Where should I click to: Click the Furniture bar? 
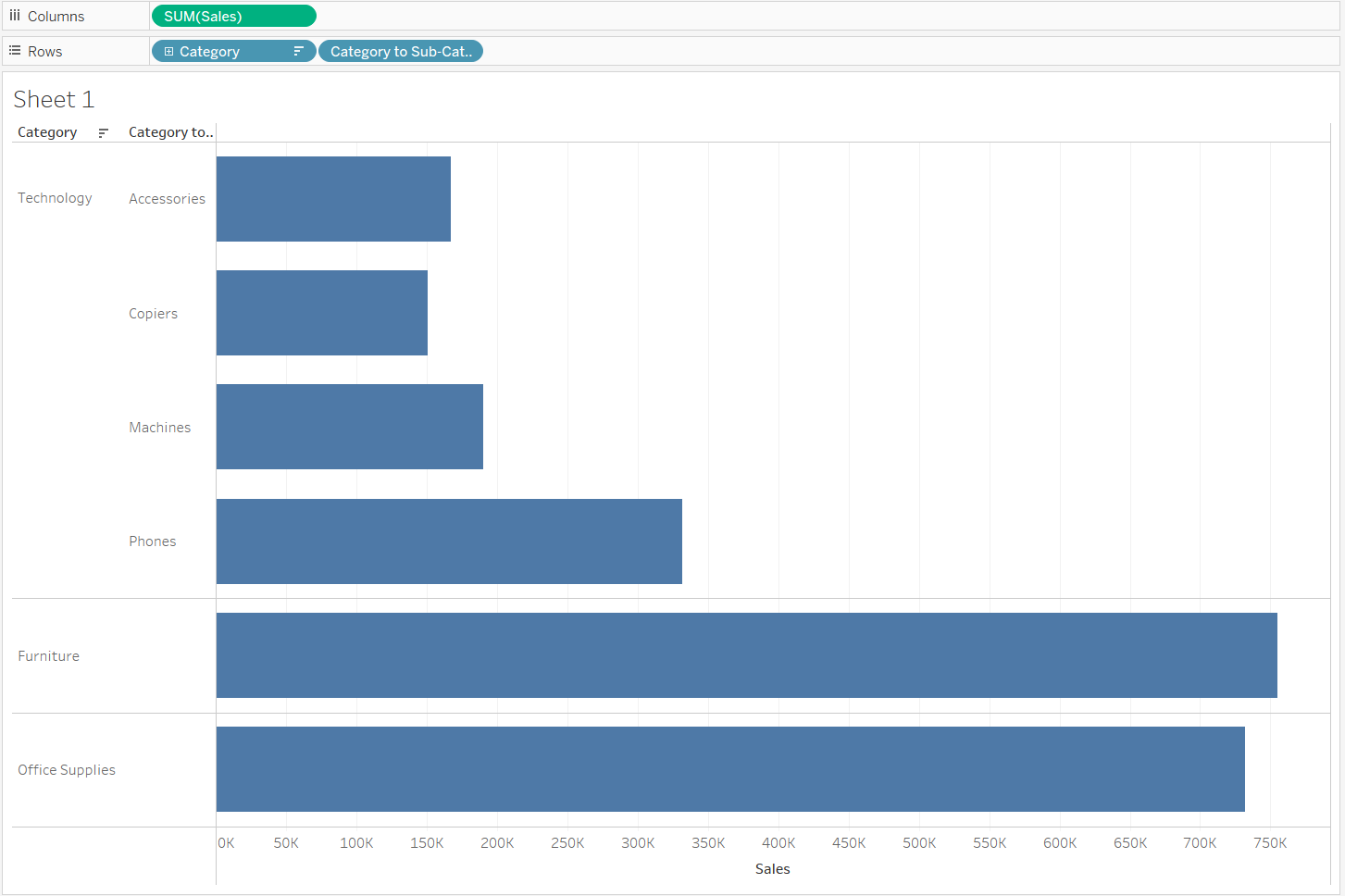click(747, 655)
